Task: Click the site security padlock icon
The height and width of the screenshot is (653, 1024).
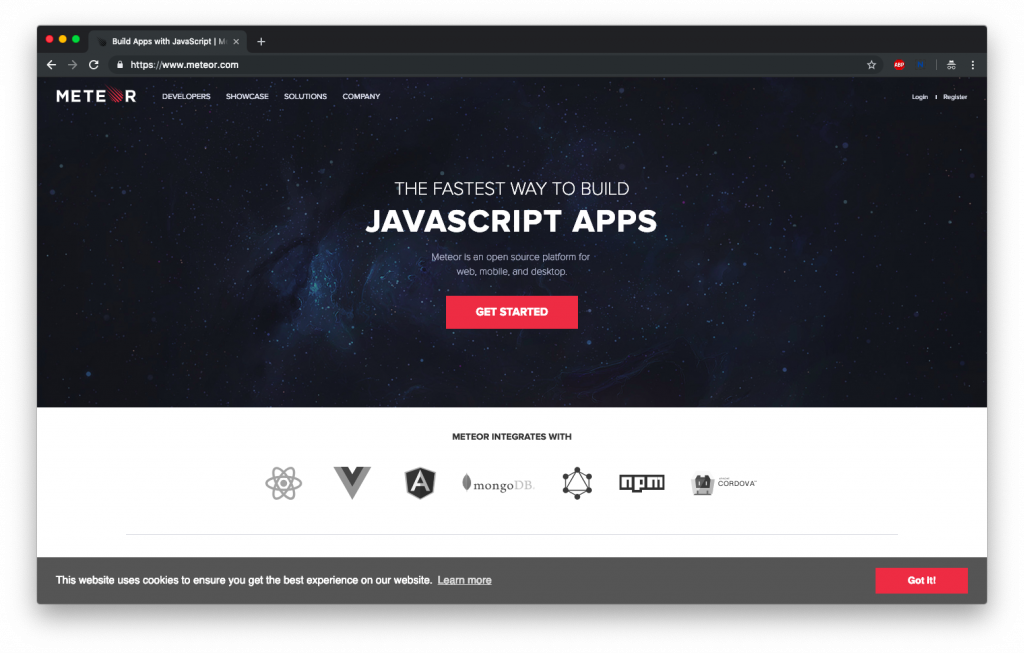Action: (x=119, y=64)
